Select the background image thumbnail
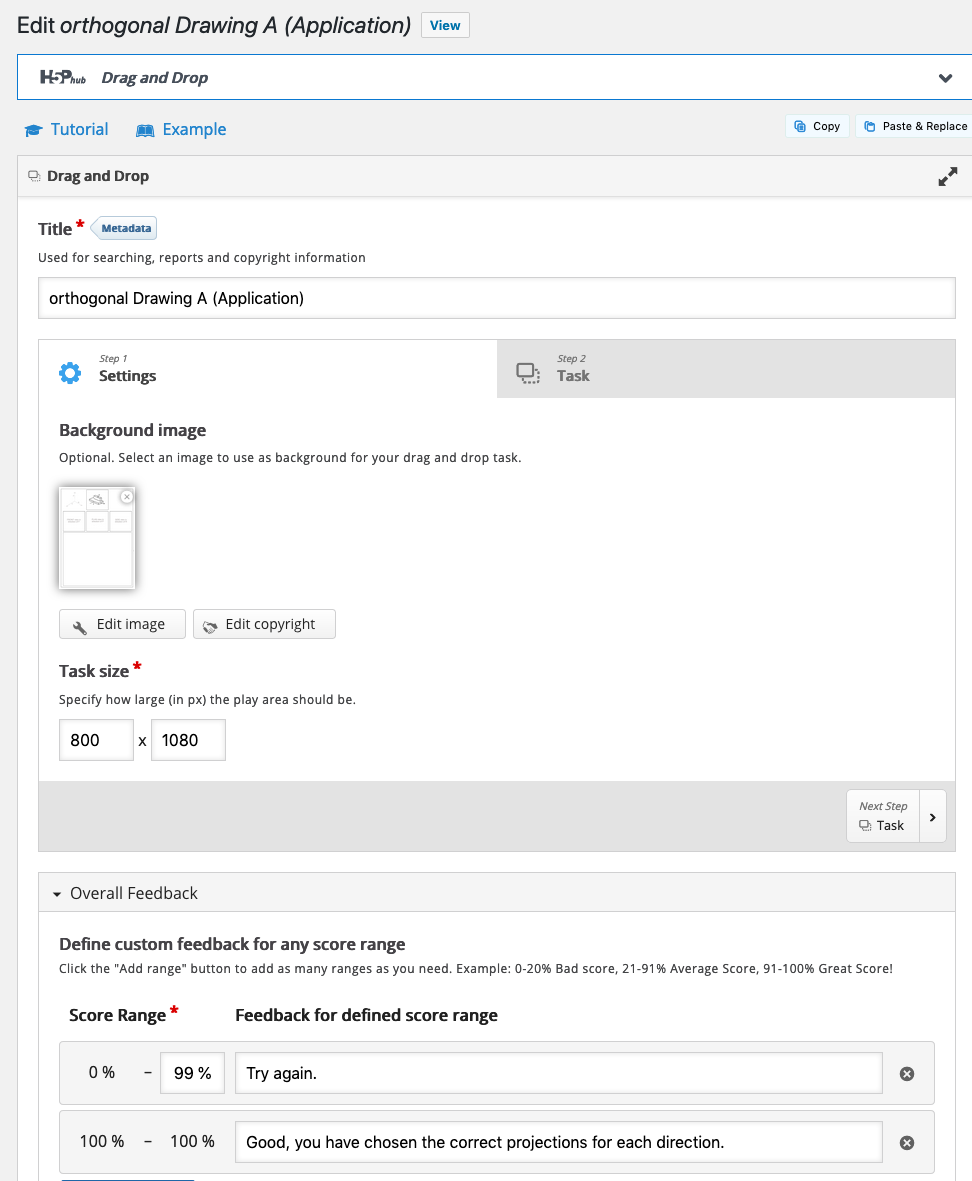Image resolution: width=972 pixels, height=1181 pixels. (x=96, y=538)
